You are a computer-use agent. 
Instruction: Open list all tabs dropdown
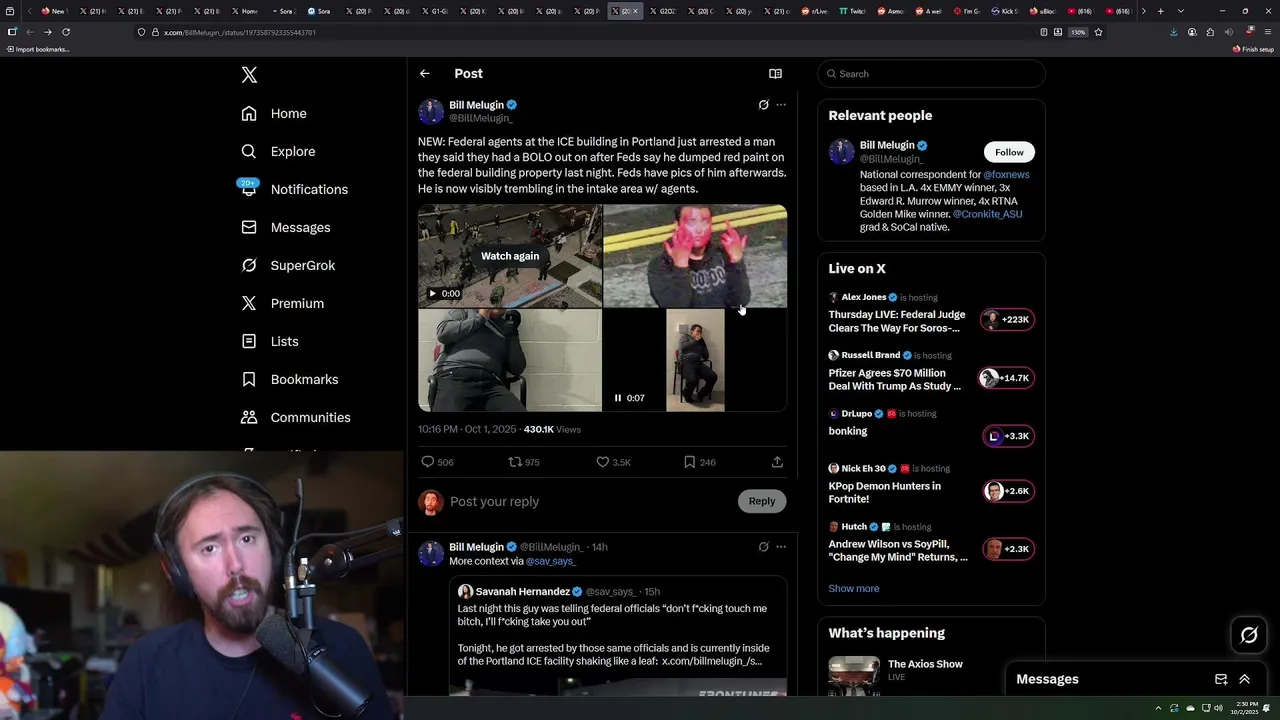(x=1181, y=11)
